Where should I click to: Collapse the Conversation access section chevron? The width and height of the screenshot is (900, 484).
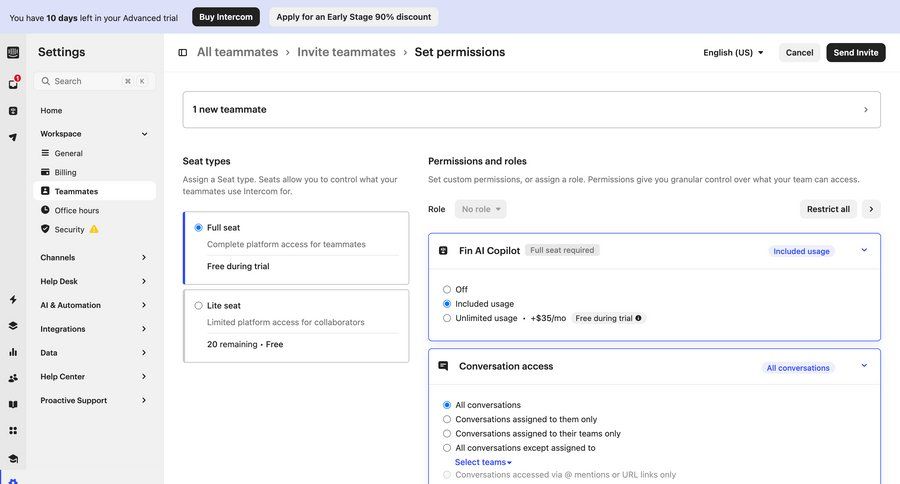tap(864, 366)
